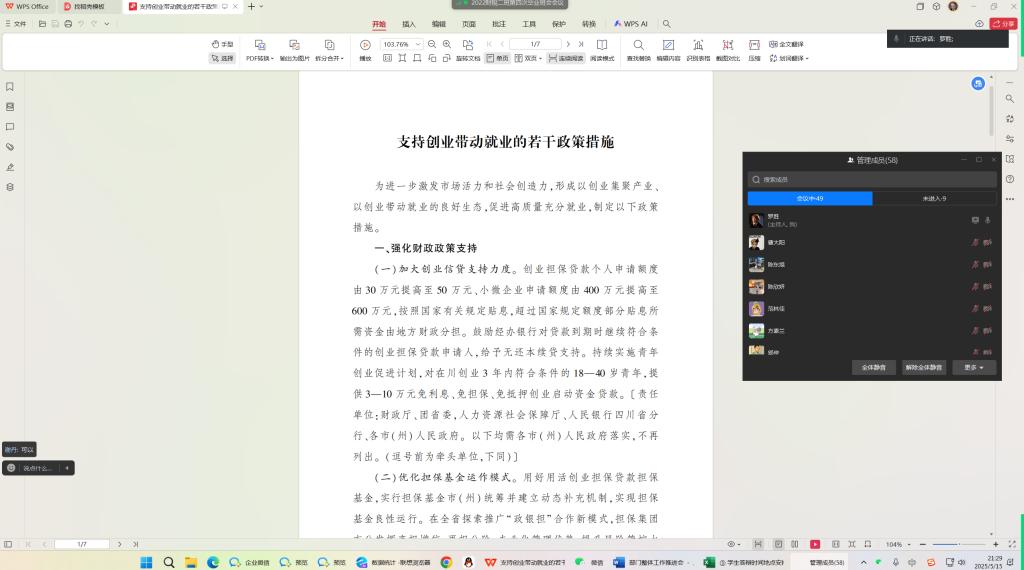Image resolution: width=1024 pixels, height=570 pixels.
Task: Toggle microphone for the top member 罗胜
Action: point(988,220)
